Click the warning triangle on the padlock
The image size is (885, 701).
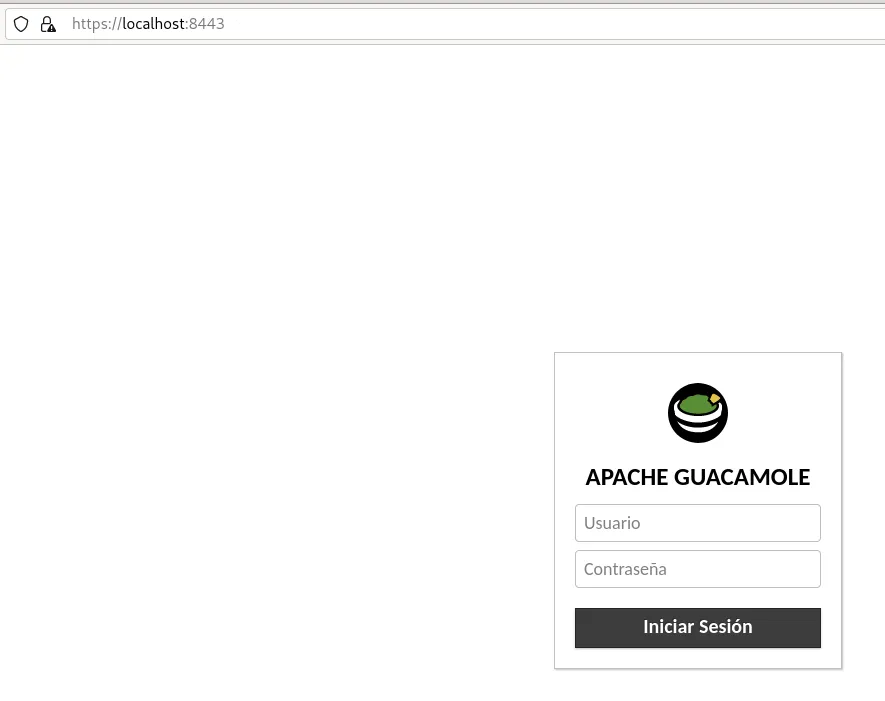[x=50, y=28]
